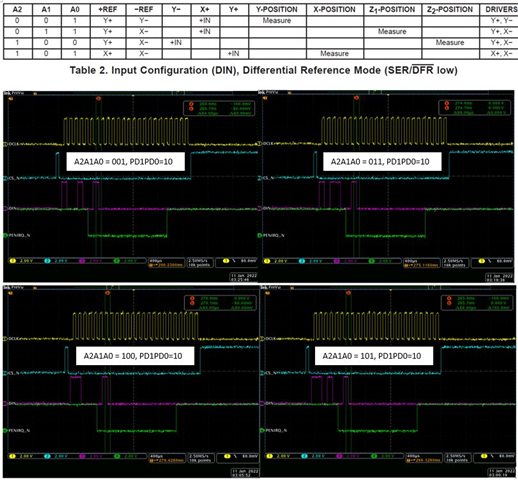
Task: Click the A2 column header in table
Action: pos(17,10)
